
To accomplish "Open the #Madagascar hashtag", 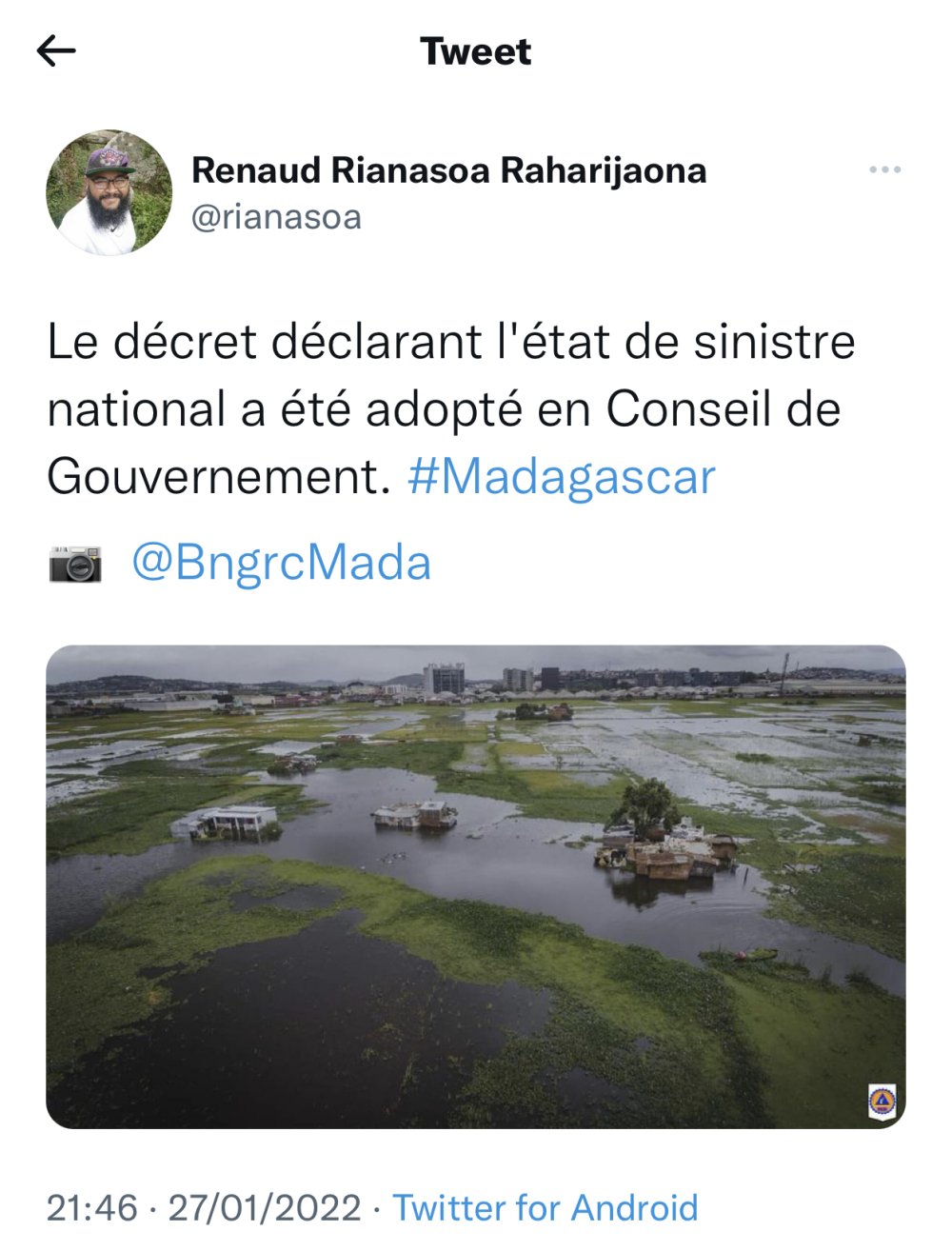I will [x=562, y=476].
